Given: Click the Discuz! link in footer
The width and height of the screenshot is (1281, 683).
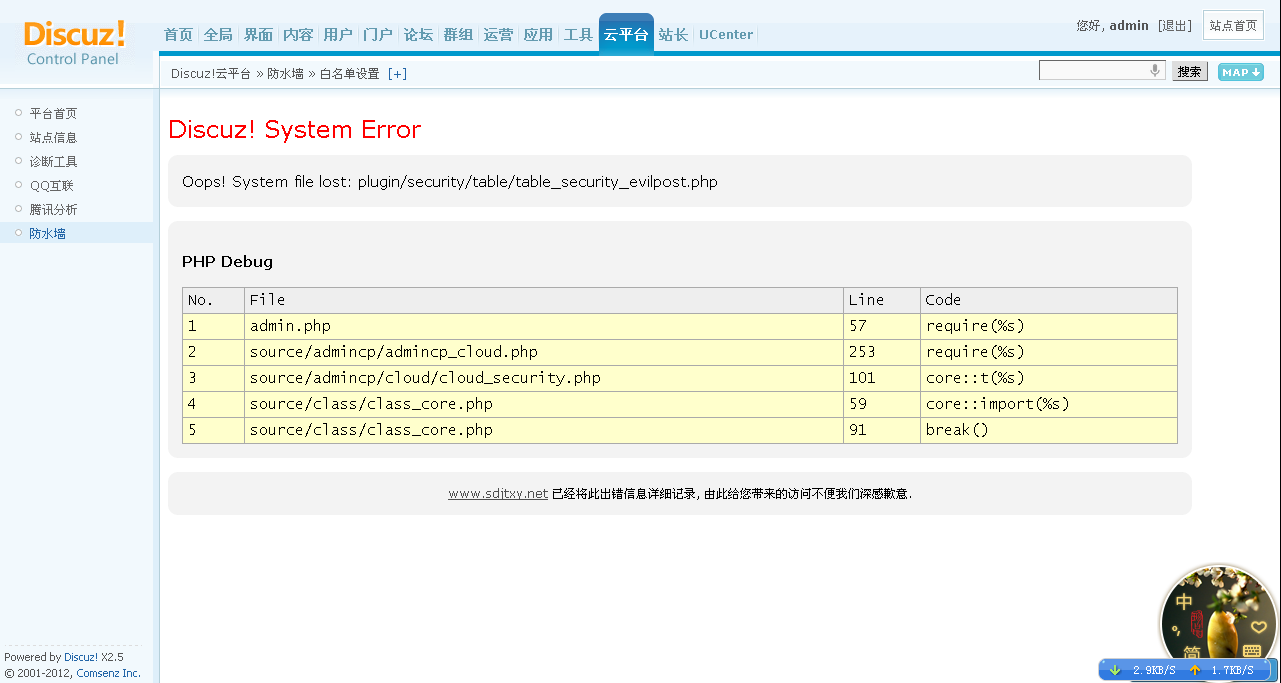Looking at the screenshot, I should [81, 657].
